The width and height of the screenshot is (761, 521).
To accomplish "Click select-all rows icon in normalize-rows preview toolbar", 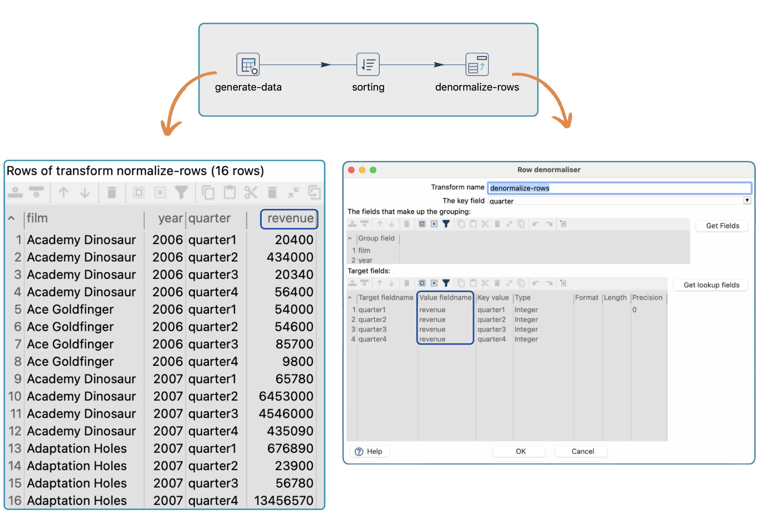I will [139, 192].
